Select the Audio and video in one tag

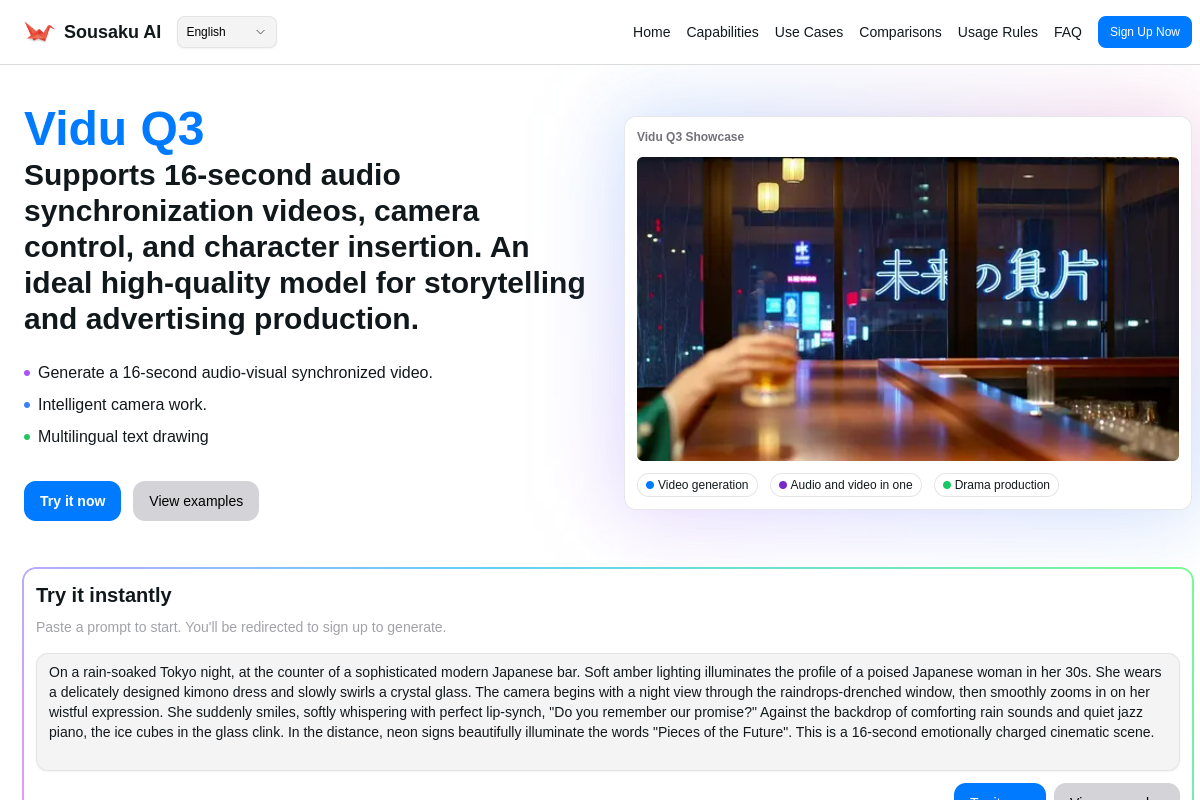845,485
